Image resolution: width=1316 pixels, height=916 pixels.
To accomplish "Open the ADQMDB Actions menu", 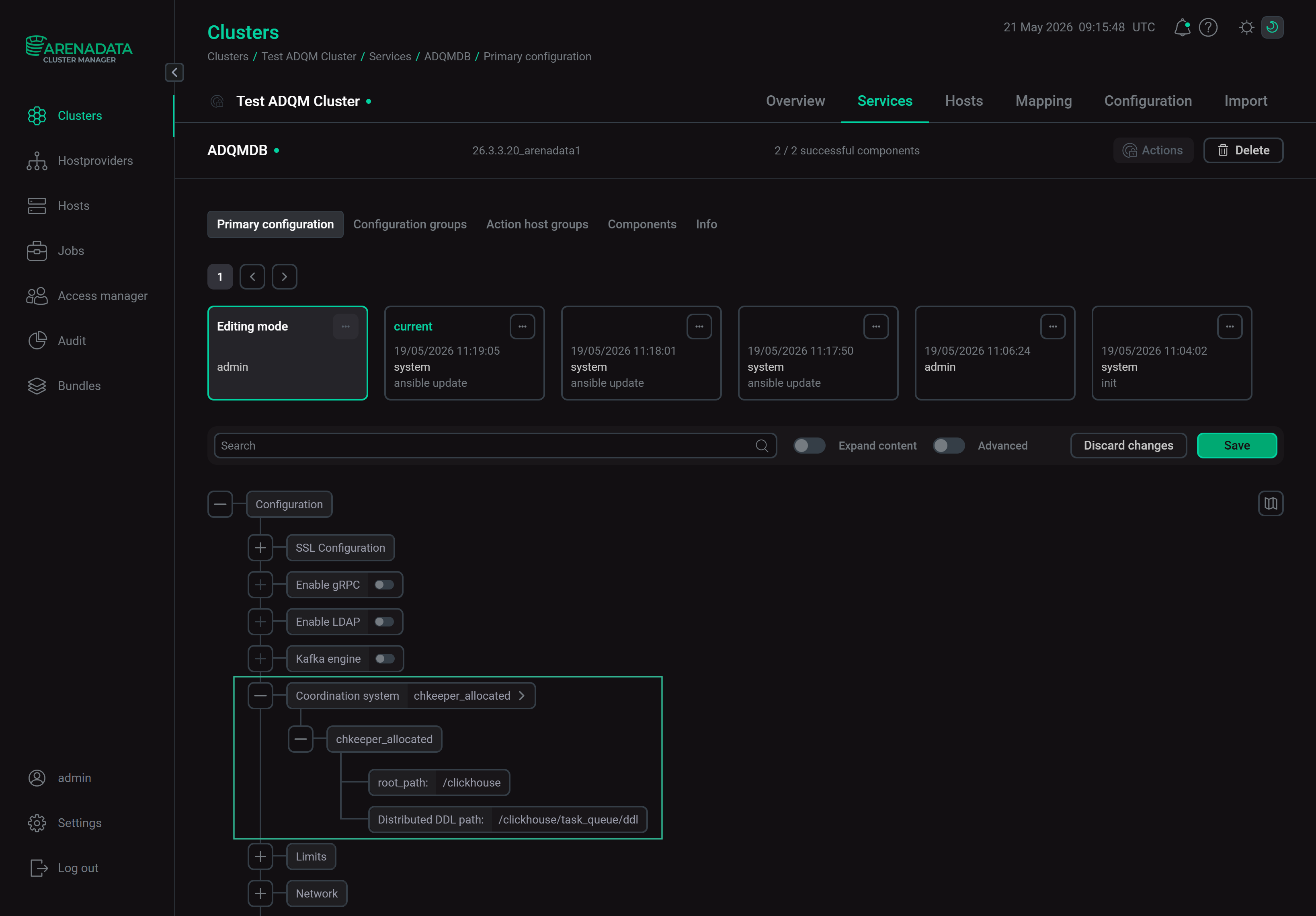I will click(1153, 150).
